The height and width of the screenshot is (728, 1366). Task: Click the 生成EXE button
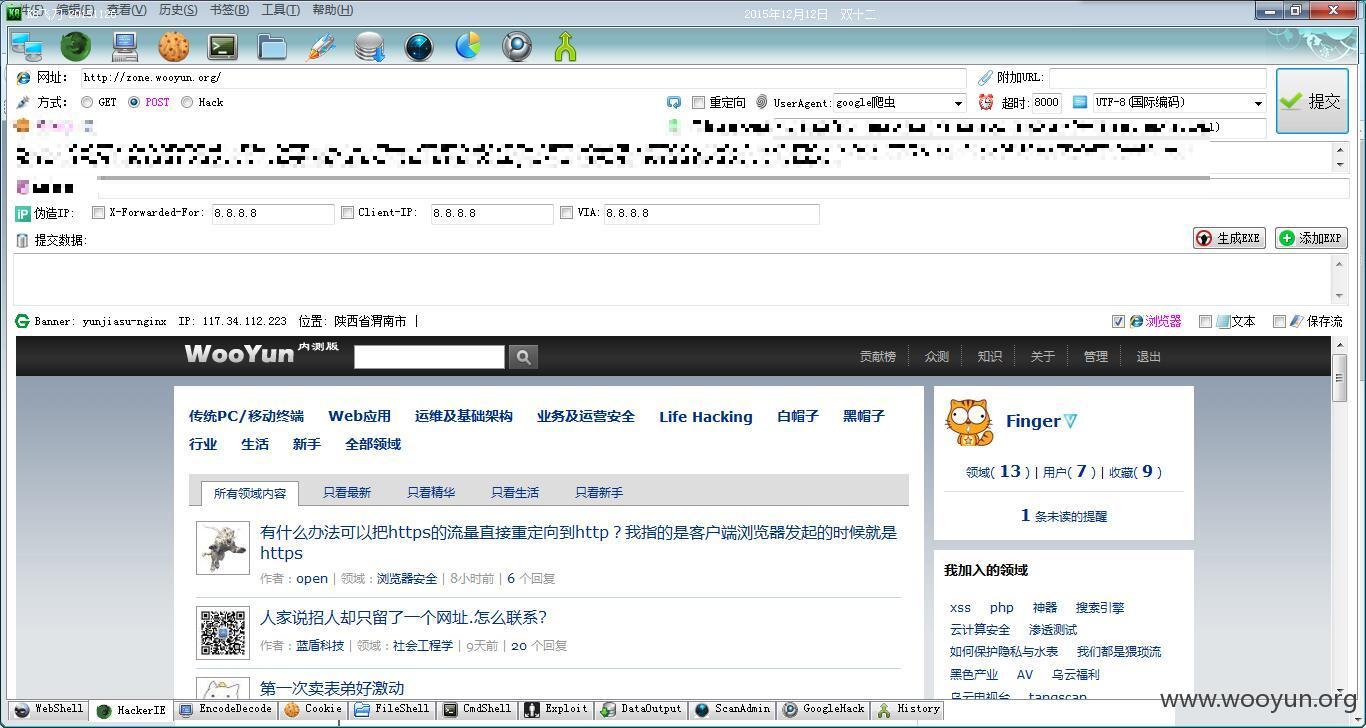coord(1229,238)
